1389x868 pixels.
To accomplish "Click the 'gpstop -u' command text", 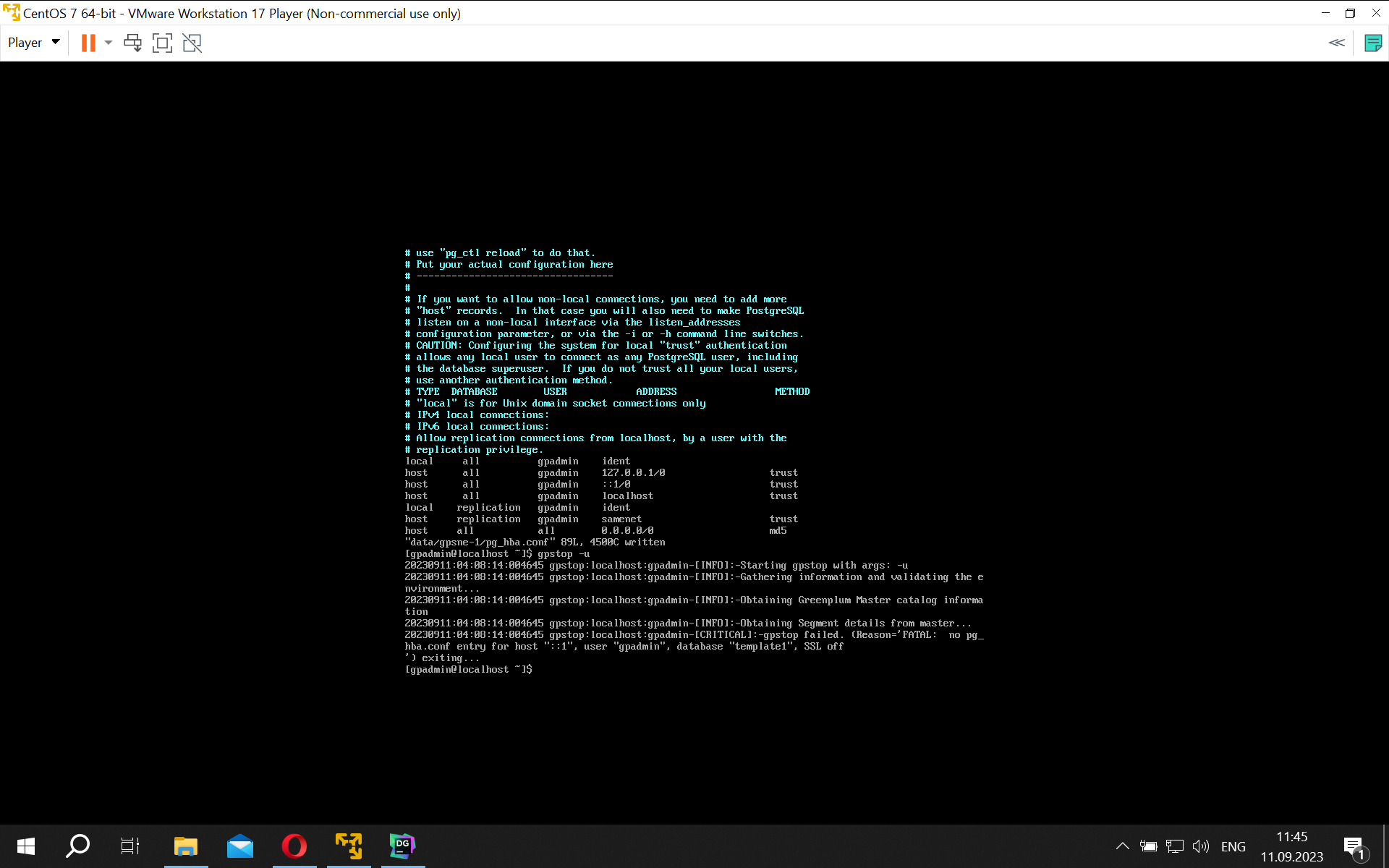I will pyautogui.click(x=564, y=554).
